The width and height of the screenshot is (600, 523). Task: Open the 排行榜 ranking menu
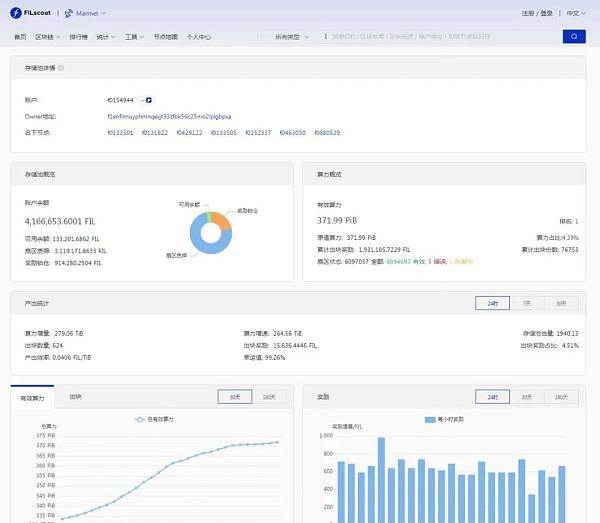(78, 37)
